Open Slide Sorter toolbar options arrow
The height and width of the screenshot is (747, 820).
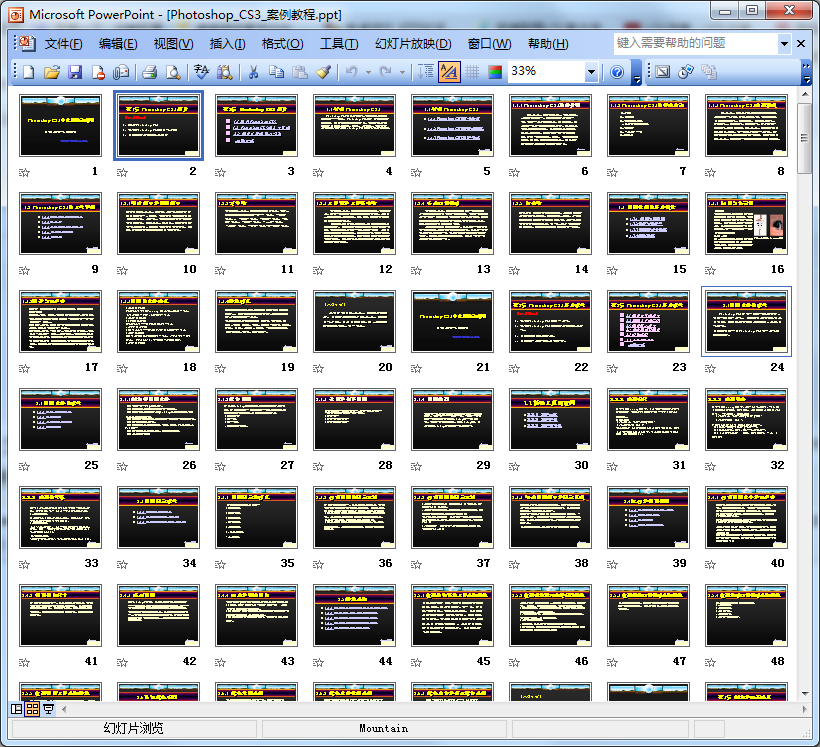[x=806, y=72]
